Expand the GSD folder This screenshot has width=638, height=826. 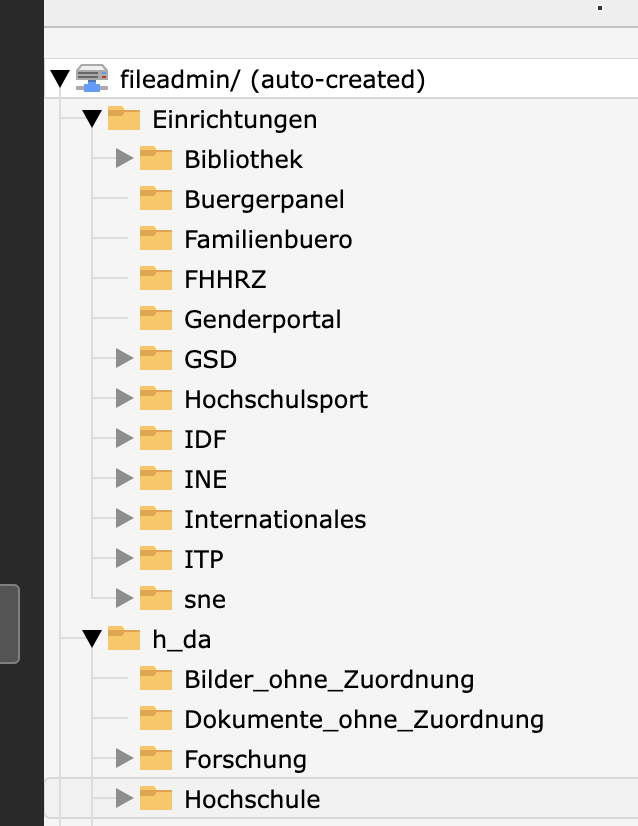pos(124,358)
